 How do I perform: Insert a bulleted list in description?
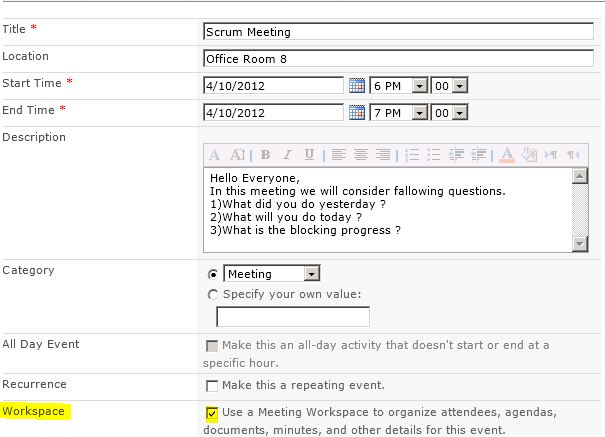(433, 155)
